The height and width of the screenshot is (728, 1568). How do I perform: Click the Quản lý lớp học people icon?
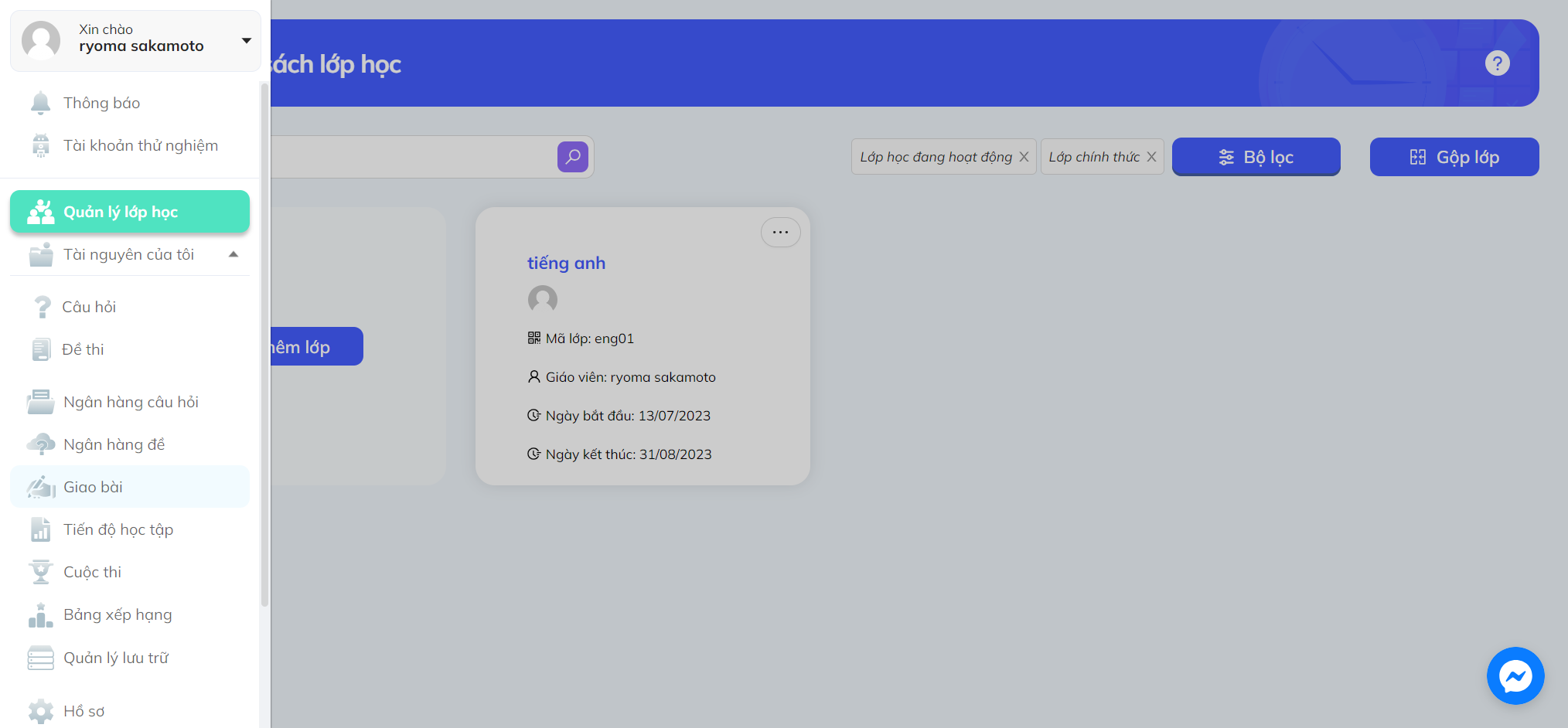40,212
